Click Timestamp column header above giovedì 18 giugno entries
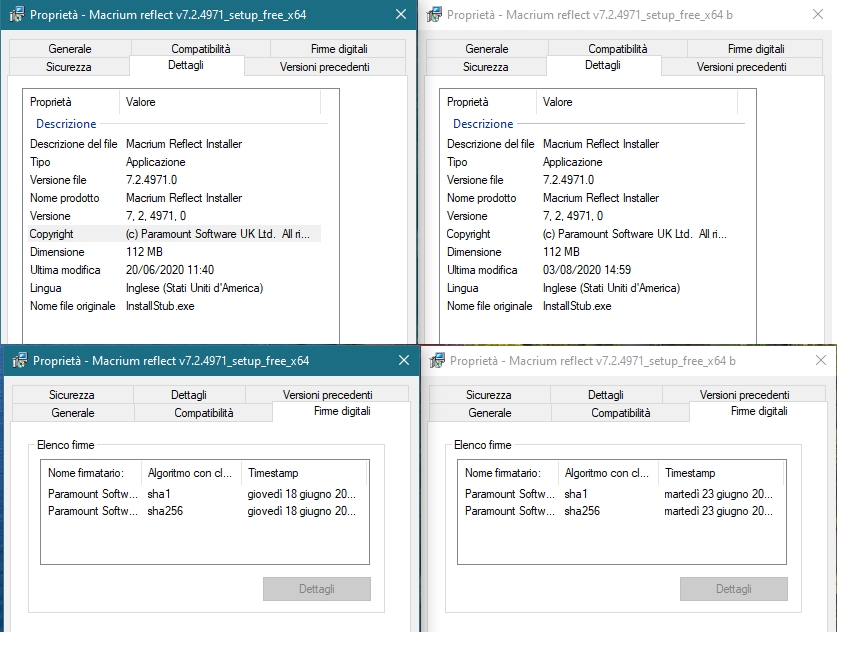The image size is (864, 651). (x=304, y=473)
